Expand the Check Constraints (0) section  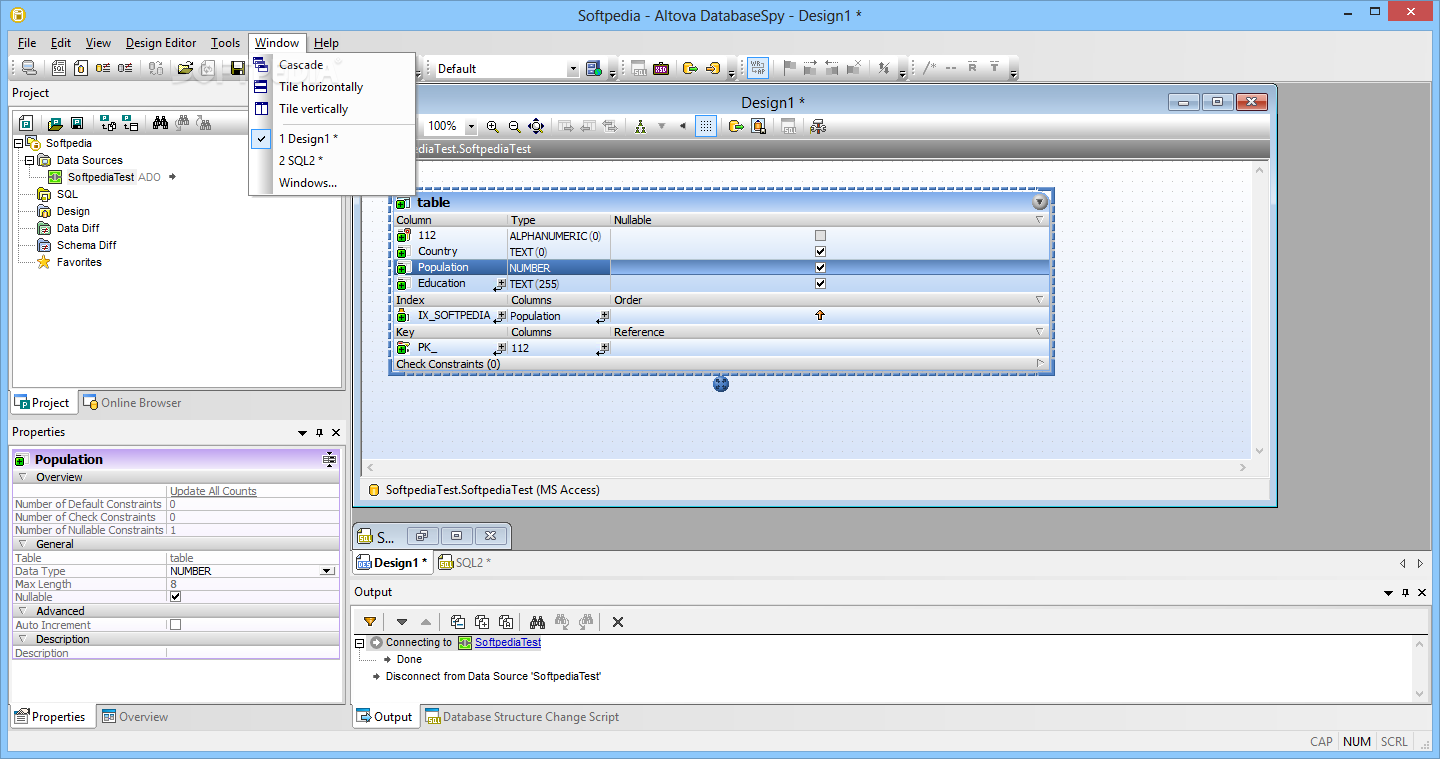coord(1040,364)
